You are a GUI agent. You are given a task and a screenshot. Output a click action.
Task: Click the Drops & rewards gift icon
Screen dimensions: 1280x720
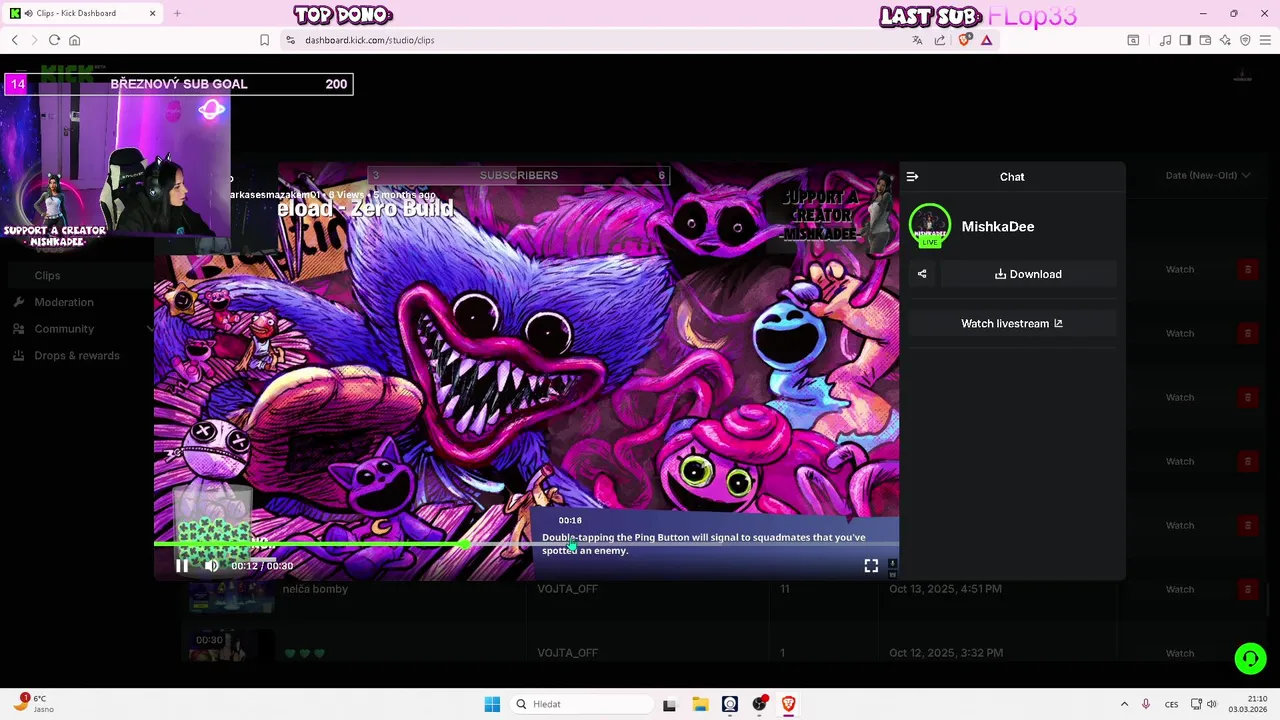[x=19, y=356]
